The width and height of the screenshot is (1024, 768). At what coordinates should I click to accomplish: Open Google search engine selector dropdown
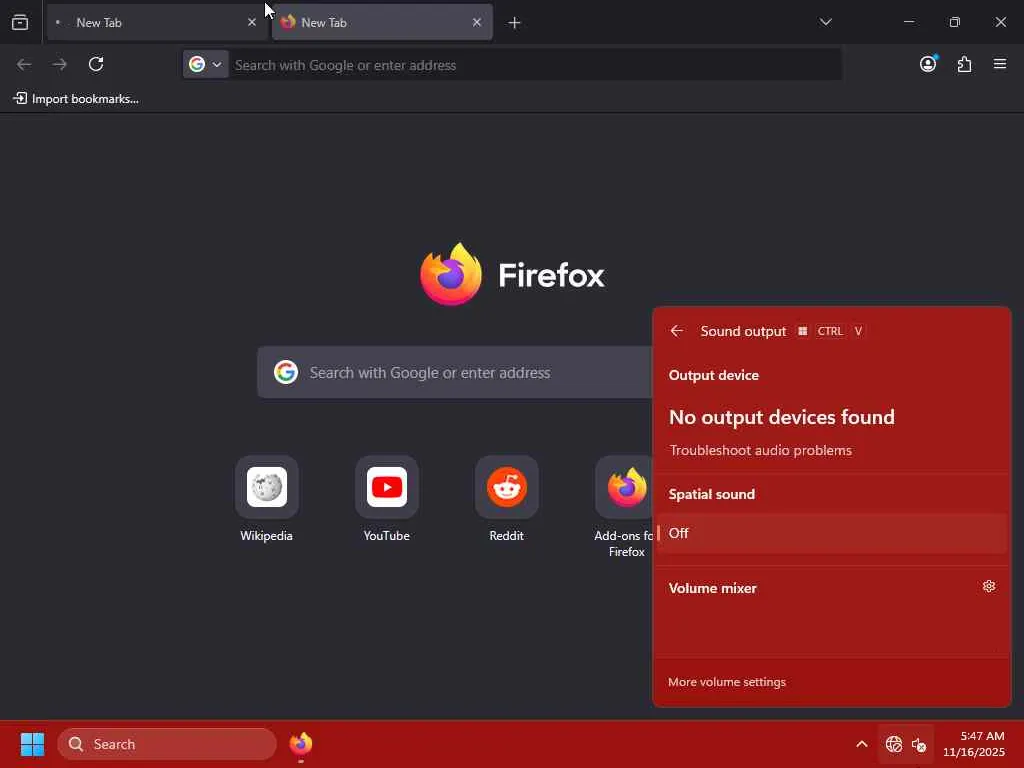pos(205,64)
